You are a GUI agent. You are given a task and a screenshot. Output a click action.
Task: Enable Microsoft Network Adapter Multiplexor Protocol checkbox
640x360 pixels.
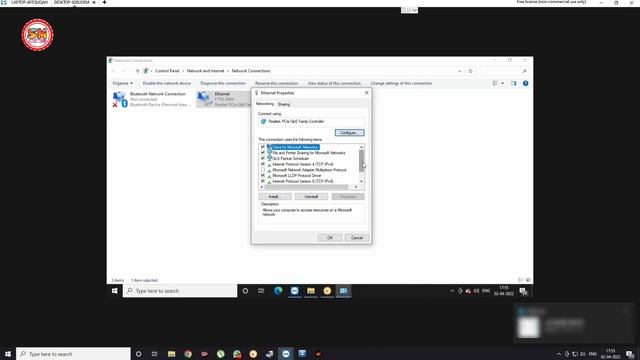pyautogui.click(x=263, y=170)
